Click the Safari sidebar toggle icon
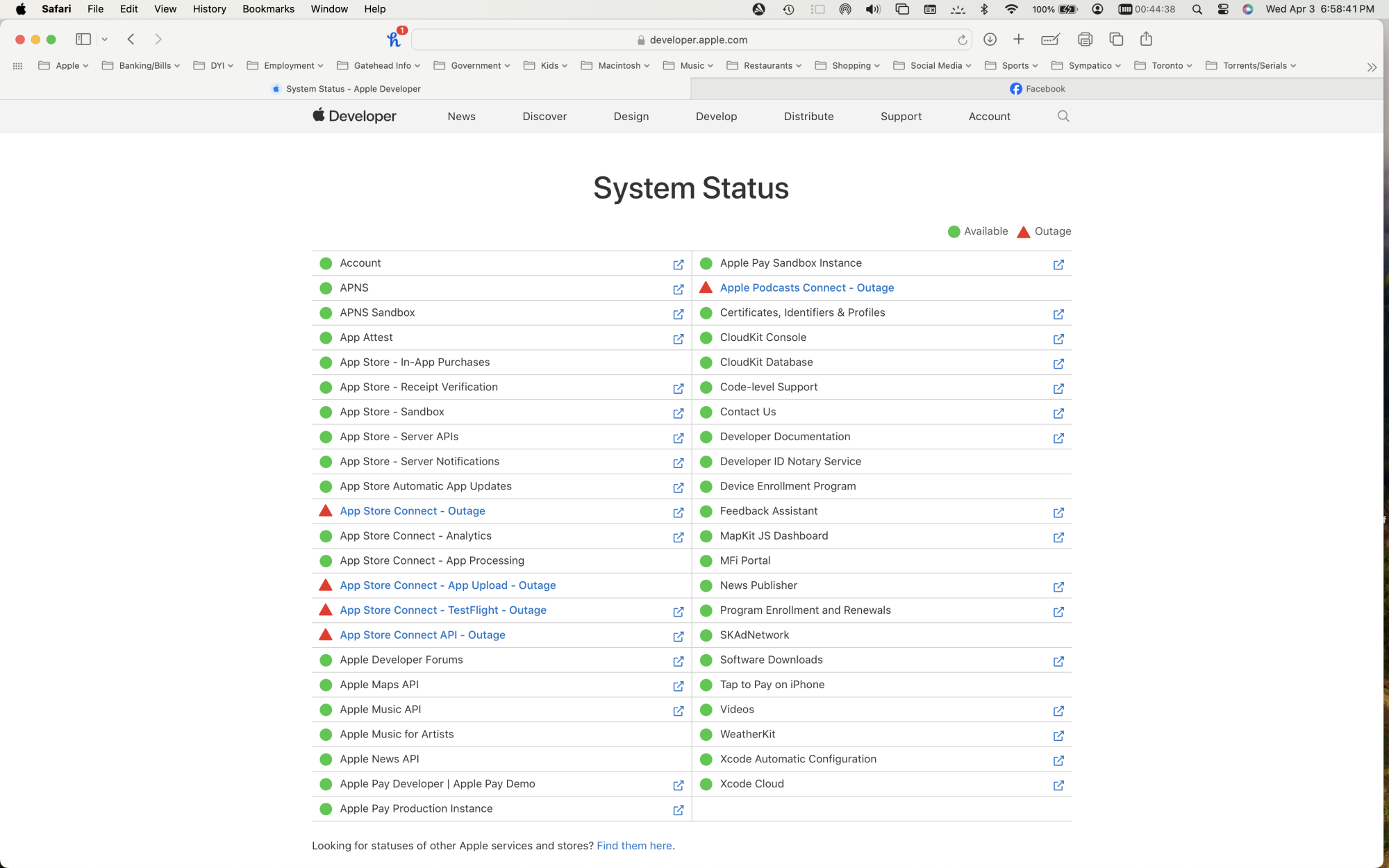 83,40
